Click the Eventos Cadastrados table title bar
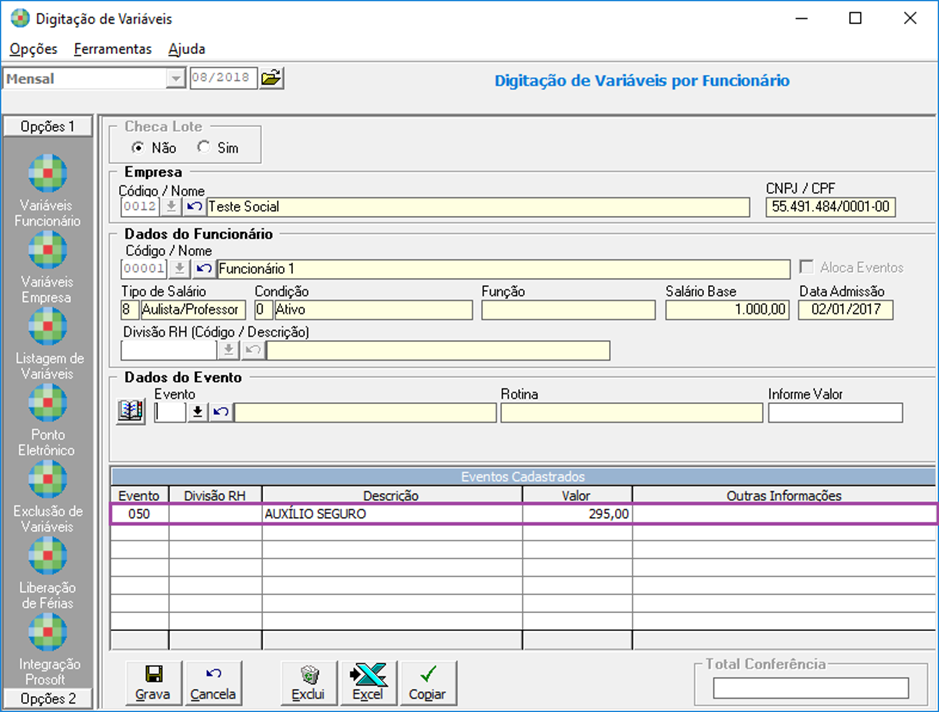Image resolution: width=939 pixels, height=712 pixels. tap(523, 477)
